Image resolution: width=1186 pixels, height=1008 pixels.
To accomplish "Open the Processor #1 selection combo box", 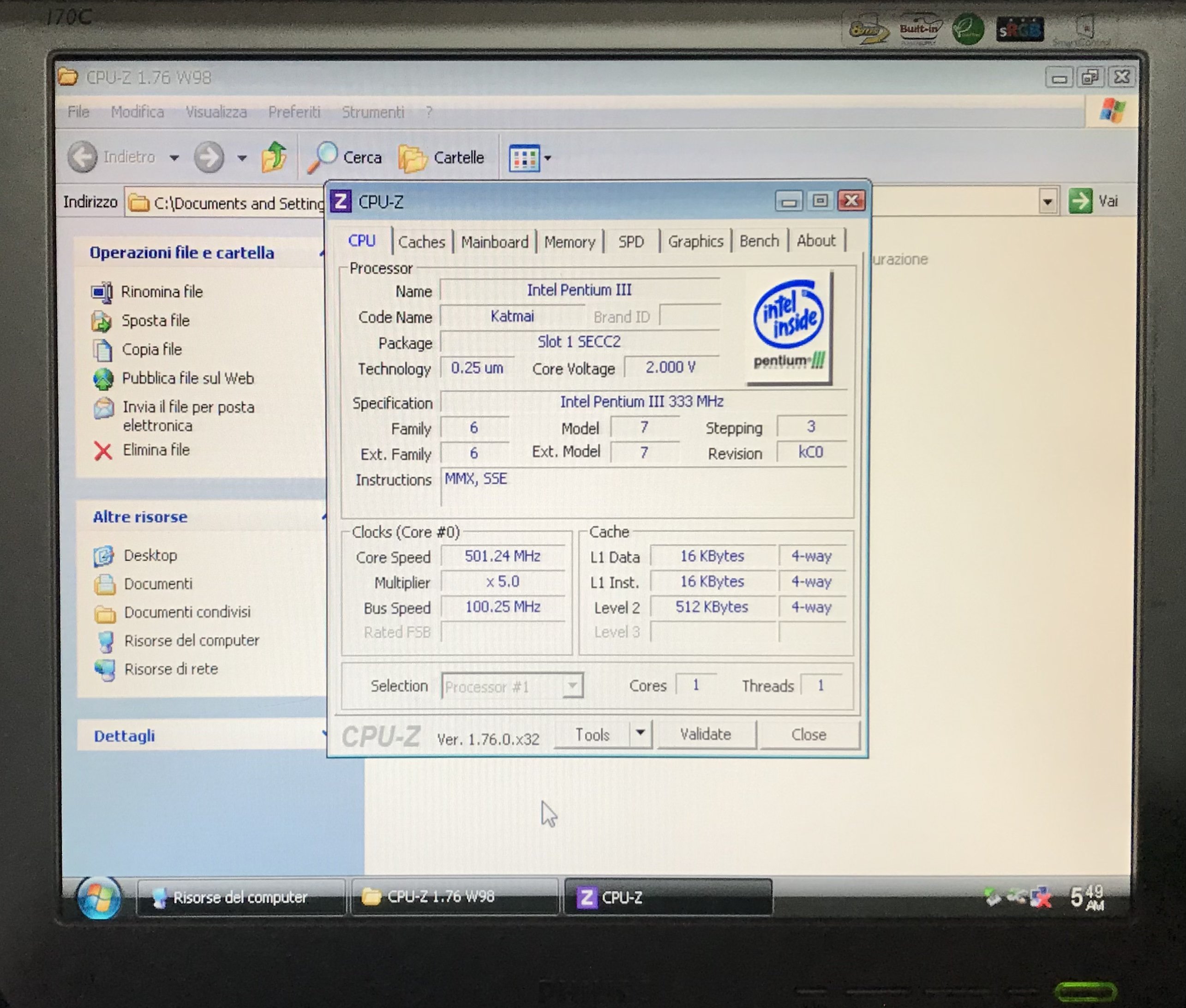I will coord(512,686).
